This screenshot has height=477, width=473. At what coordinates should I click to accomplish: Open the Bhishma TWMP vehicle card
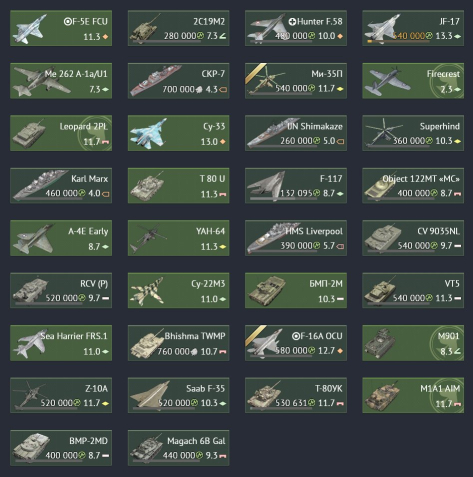[x=178, y=343]
